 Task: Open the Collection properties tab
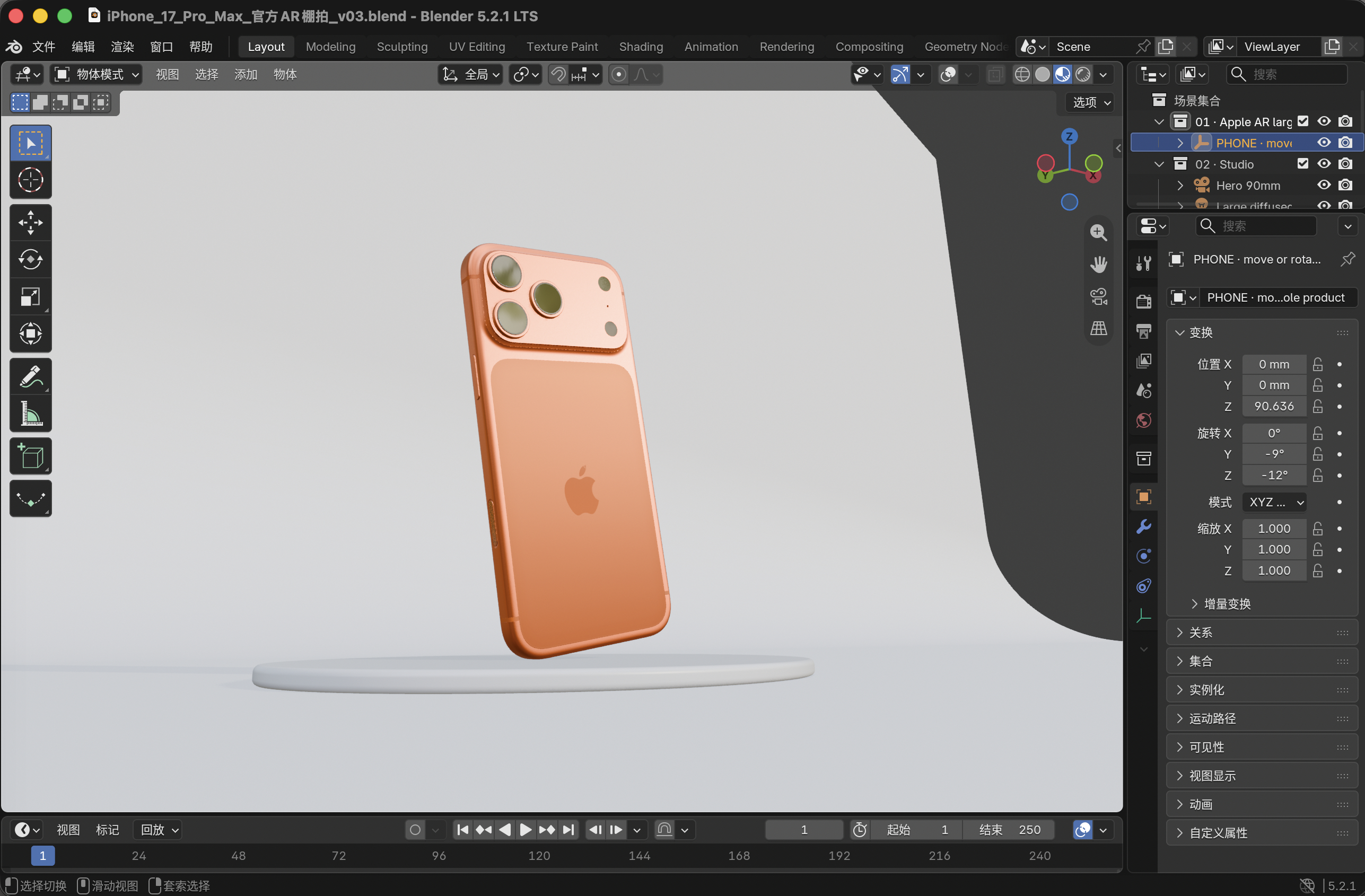pyautogui.click(x=1144, y=459)
